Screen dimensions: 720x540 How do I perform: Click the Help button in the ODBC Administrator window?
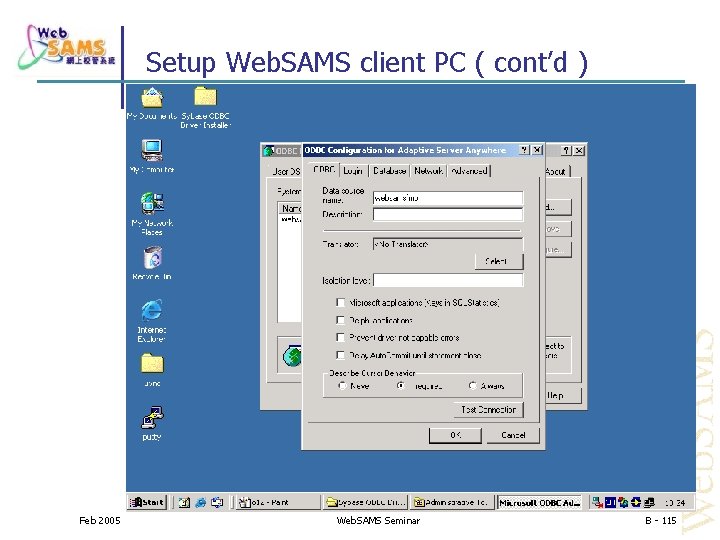[x=563, y=395]
